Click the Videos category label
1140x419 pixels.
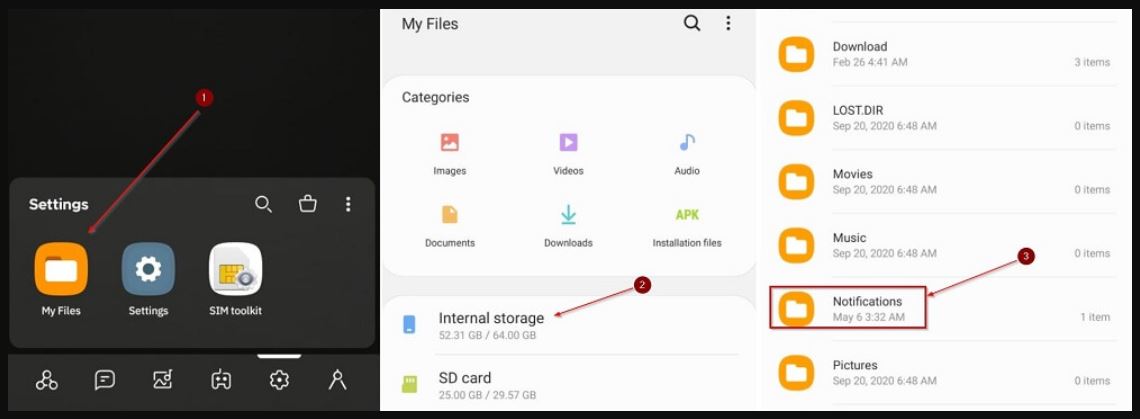tap(568, 171)
